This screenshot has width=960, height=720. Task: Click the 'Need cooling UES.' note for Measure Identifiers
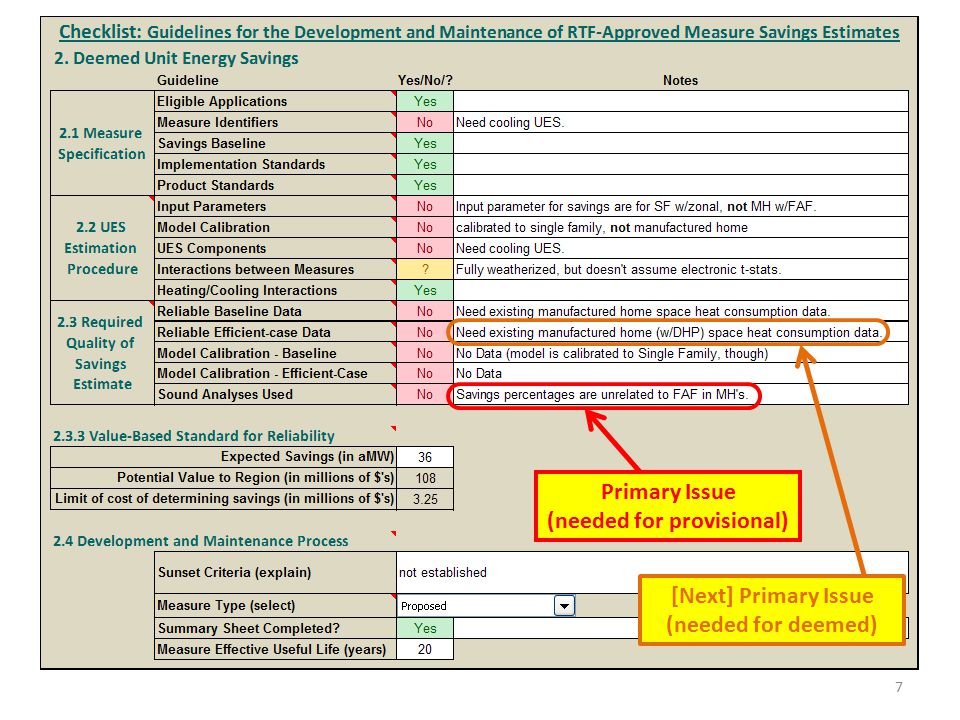point(681,122)
